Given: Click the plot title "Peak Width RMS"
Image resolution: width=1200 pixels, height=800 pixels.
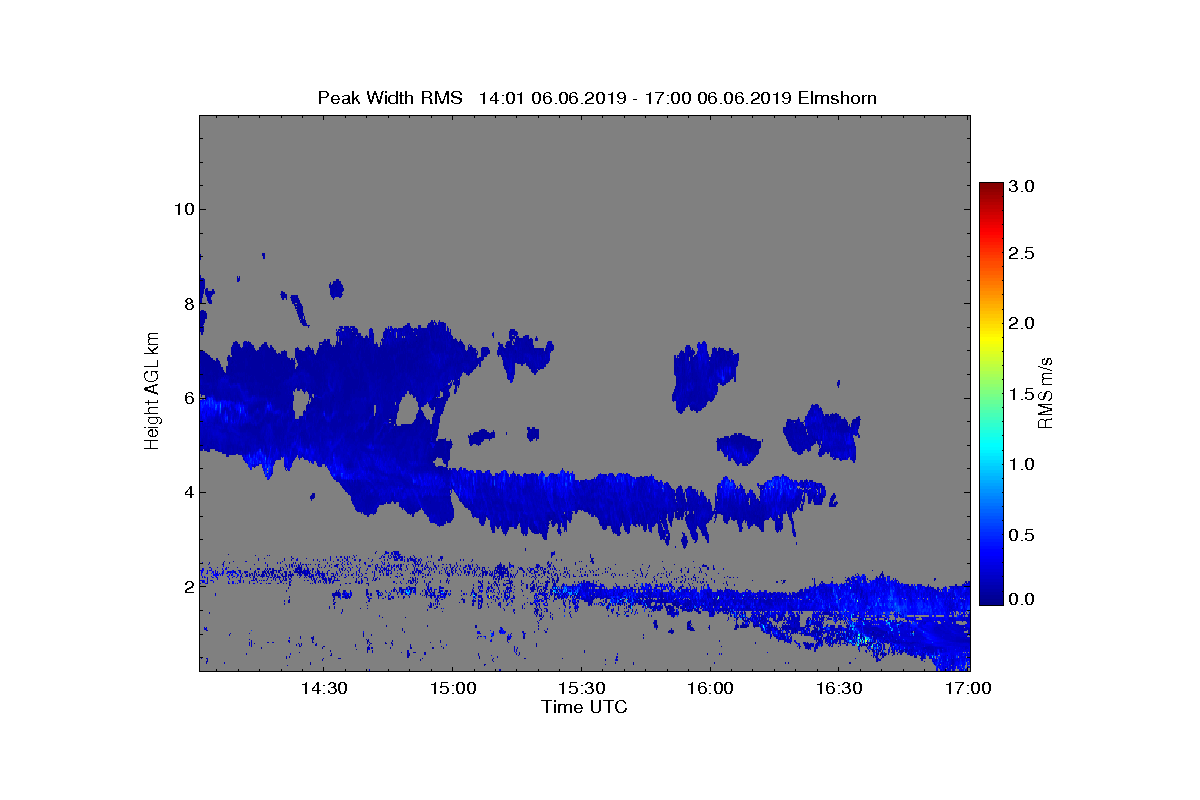Looking at the screenshot, I should [x=391, y=98].
